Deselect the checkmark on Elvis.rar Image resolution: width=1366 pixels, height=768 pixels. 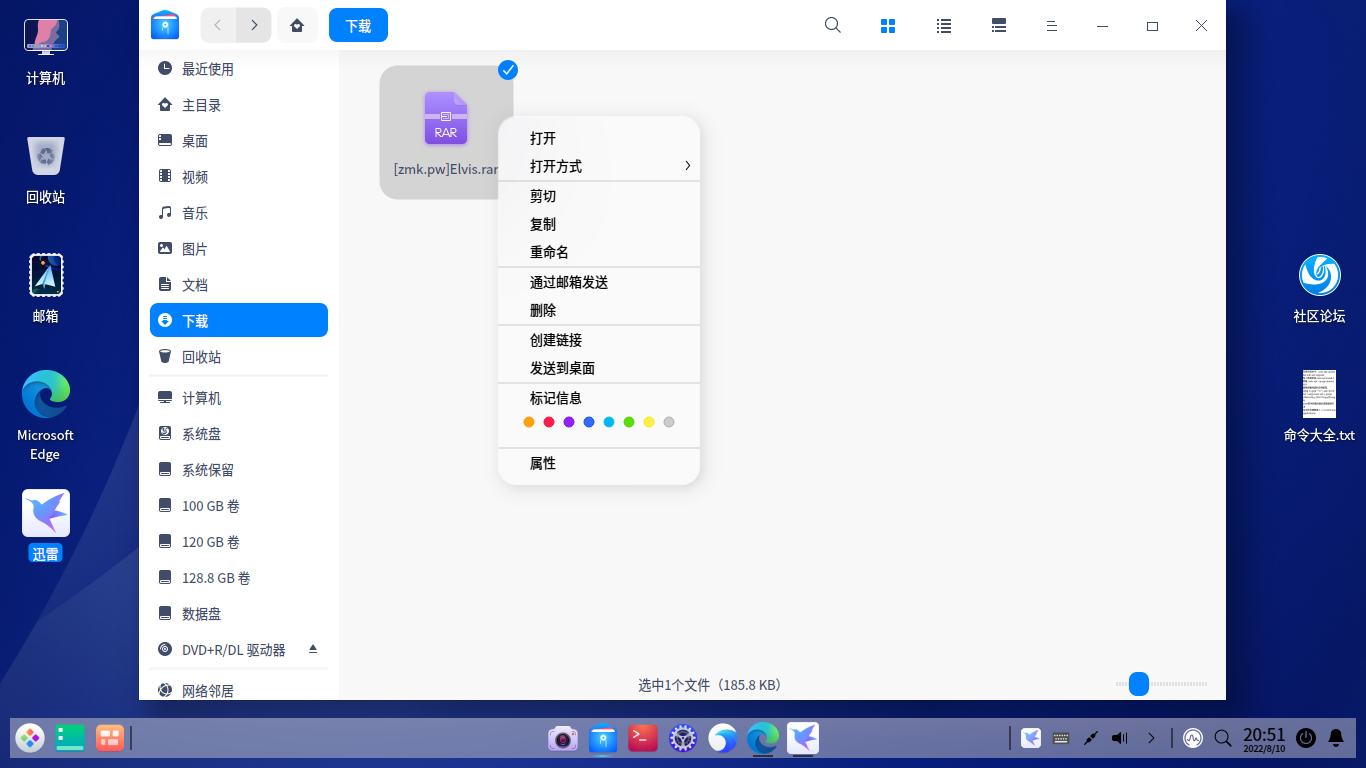coord(508,70)
